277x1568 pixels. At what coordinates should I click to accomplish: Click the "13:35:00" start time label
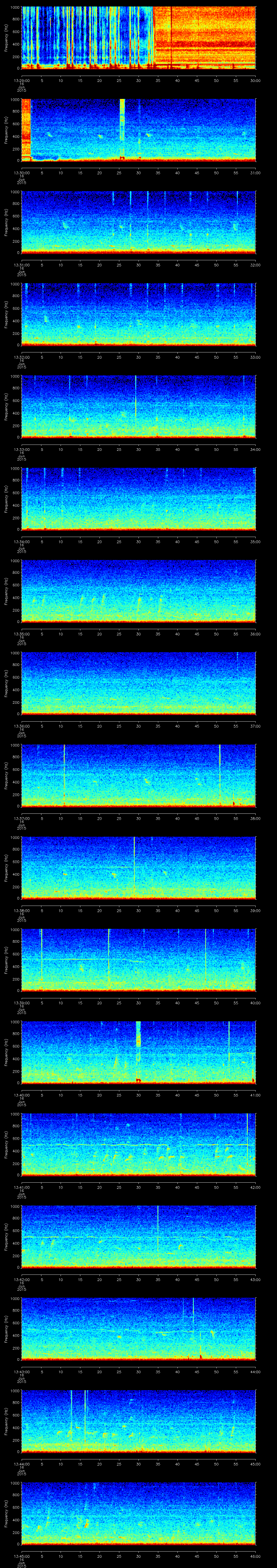tap(22, 634)
